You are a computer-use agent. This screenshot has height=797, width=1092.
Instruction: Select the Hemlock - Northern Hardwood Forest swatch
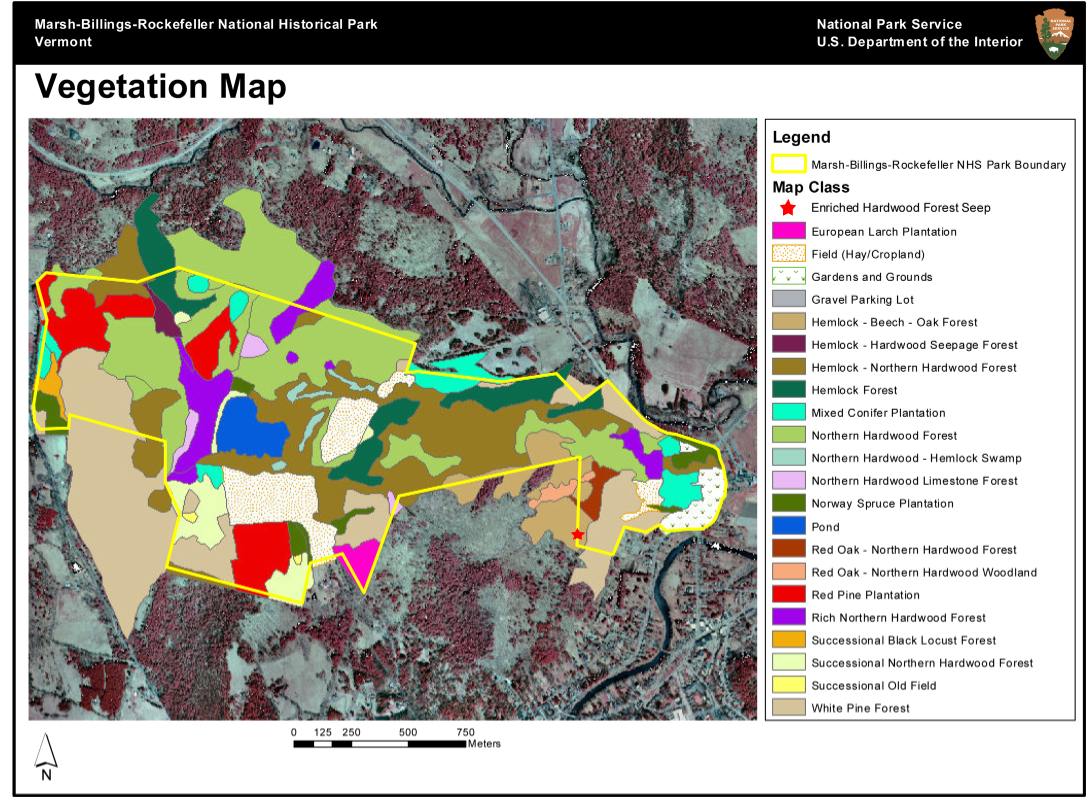pyautogui.click(x=788, y=367)
